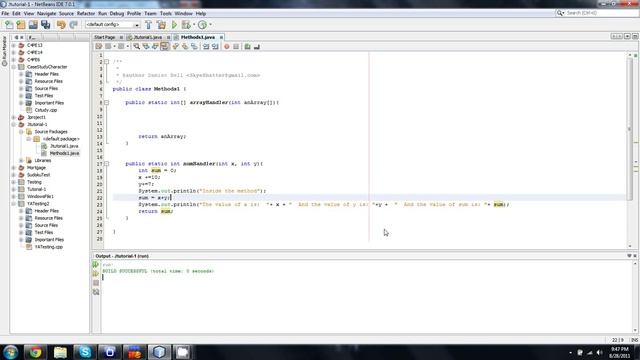The height and width of the screenshot is (360, 640).
Task: Click the Stop Macro Recording icon
Action: click(236, 47)
